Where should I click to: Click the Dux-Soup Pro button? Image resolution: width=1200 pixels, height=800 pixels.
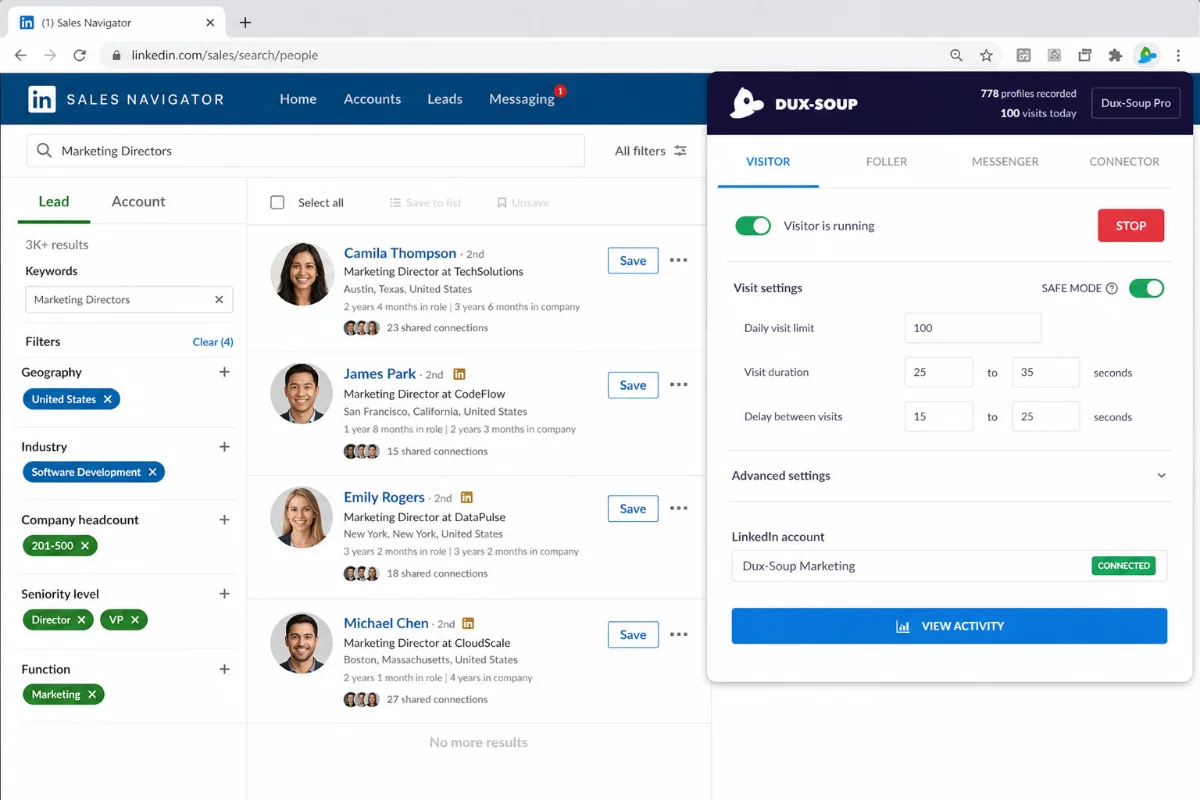[x=1135, y=103]
